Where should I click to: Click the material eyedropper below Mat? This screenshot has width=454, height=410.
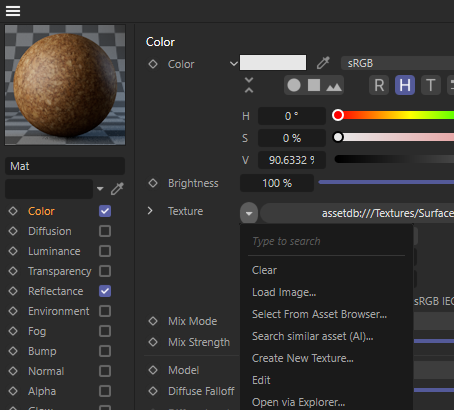[x=117, y=189]
